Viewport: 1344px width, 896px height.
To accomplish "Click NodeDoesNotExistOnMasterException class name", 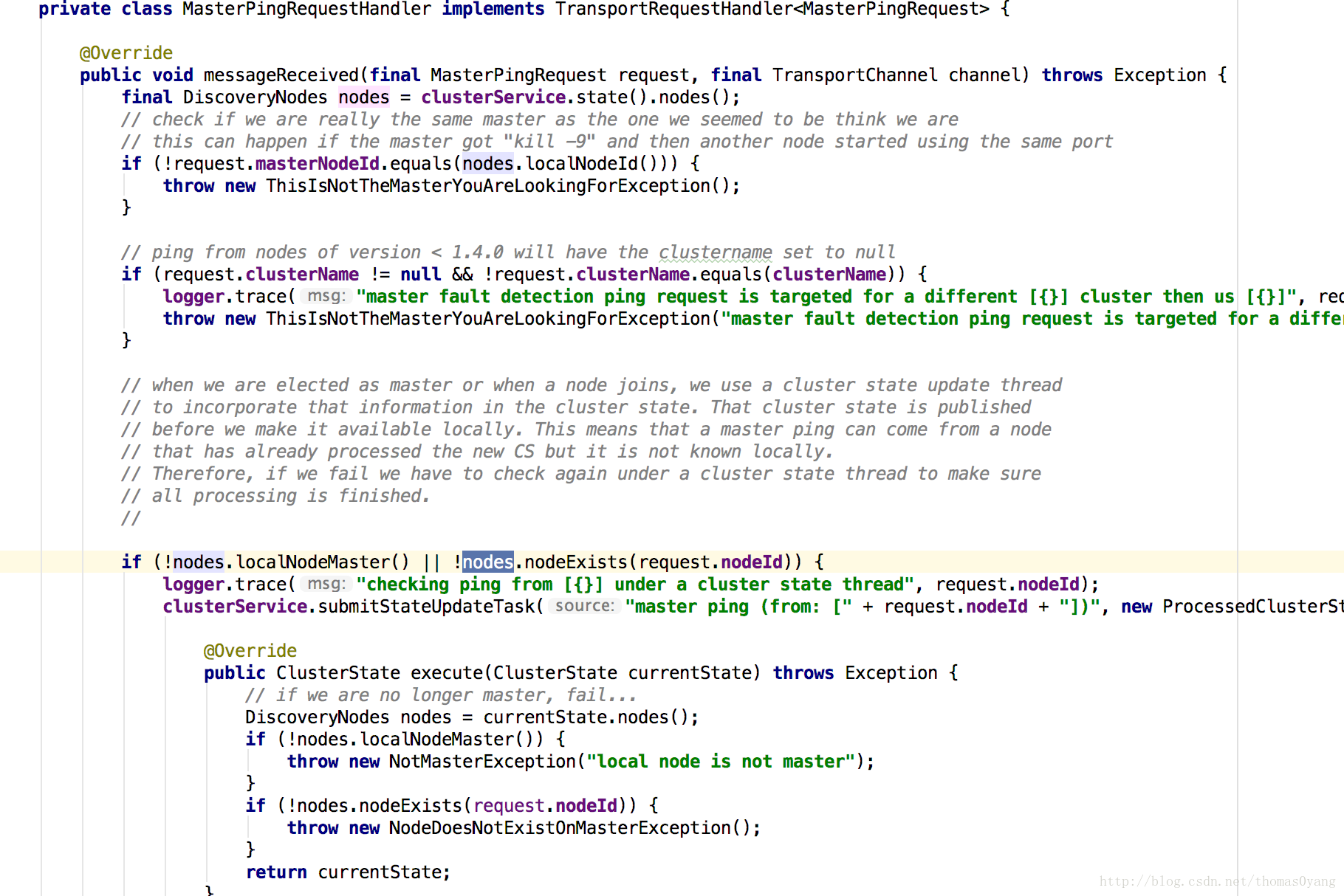I will (560, 828).
